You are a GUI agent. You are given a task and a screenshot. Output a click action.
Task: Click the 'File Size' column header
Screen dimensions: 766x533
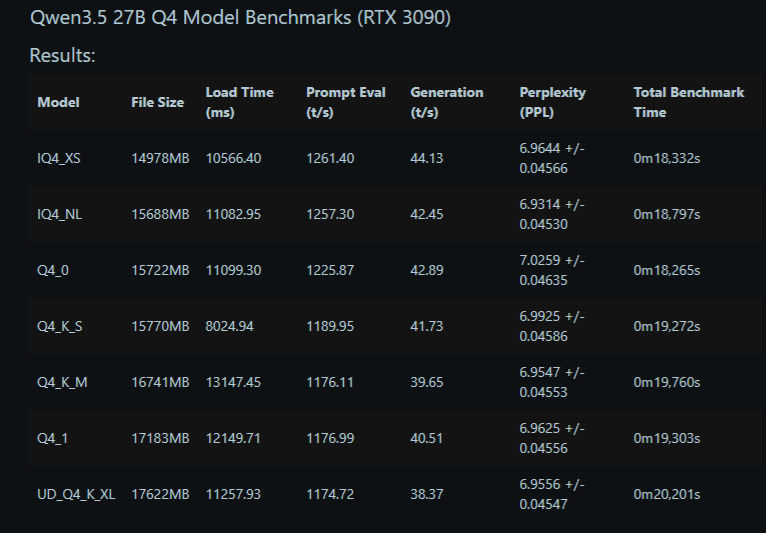tap(157, 102)
